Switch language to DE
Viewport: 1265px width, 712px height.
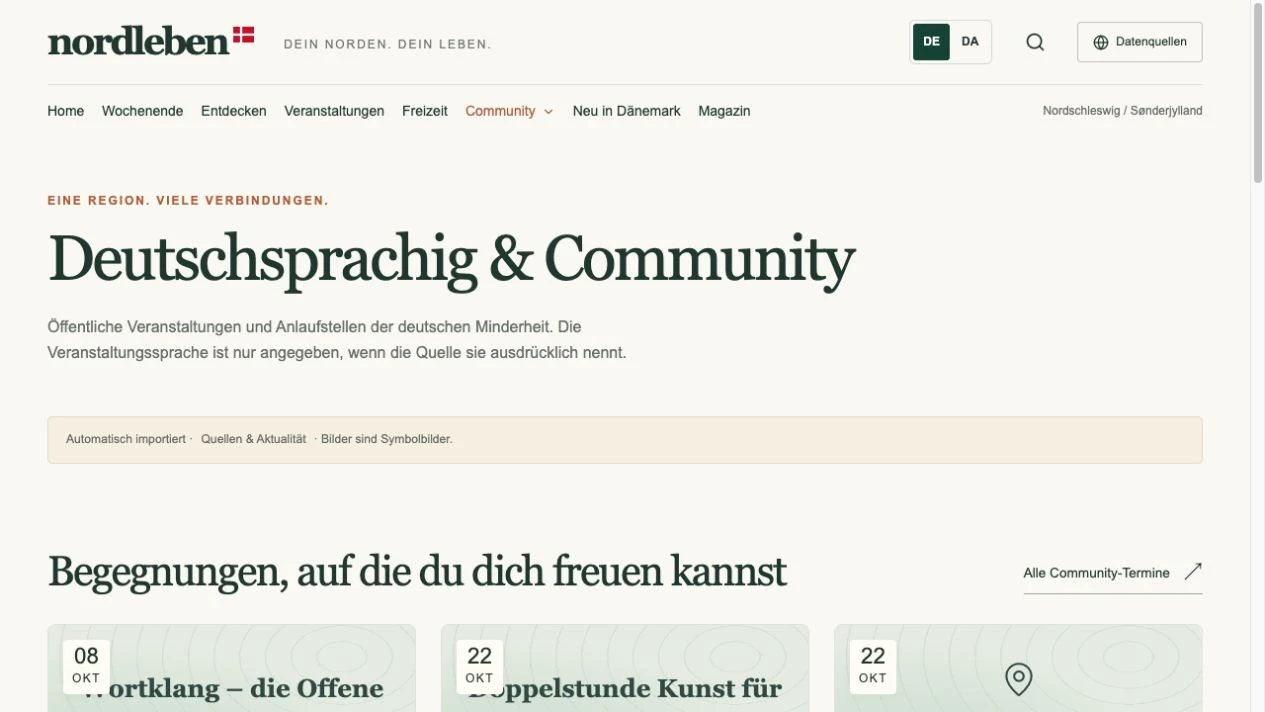(x=931, y=42)
